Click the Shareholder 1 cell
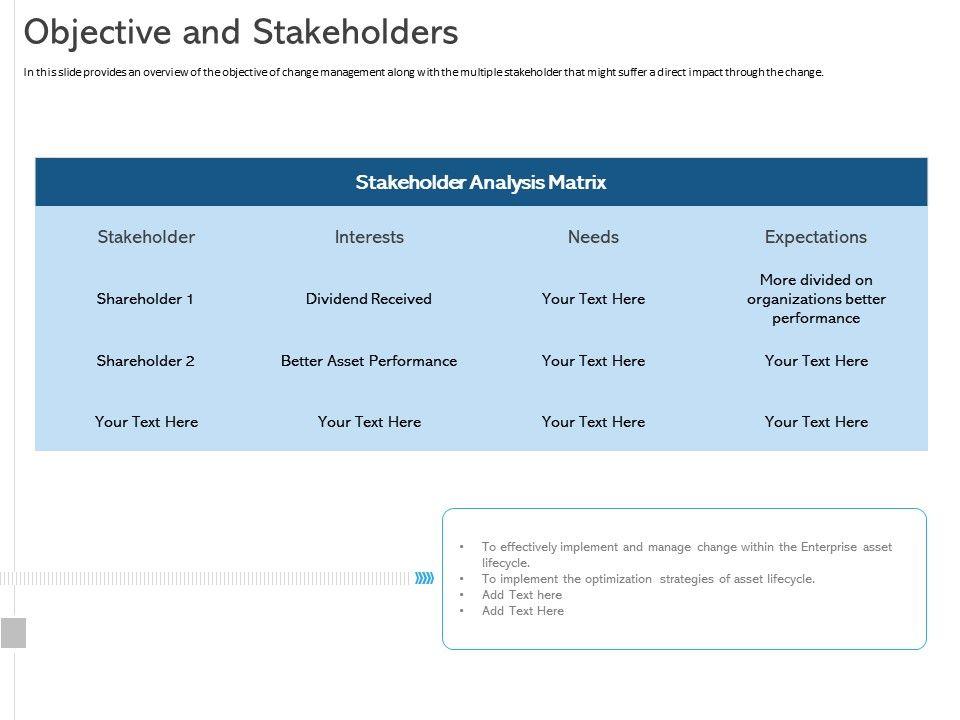Screen dimensions: 960x720 pos(146,299)
